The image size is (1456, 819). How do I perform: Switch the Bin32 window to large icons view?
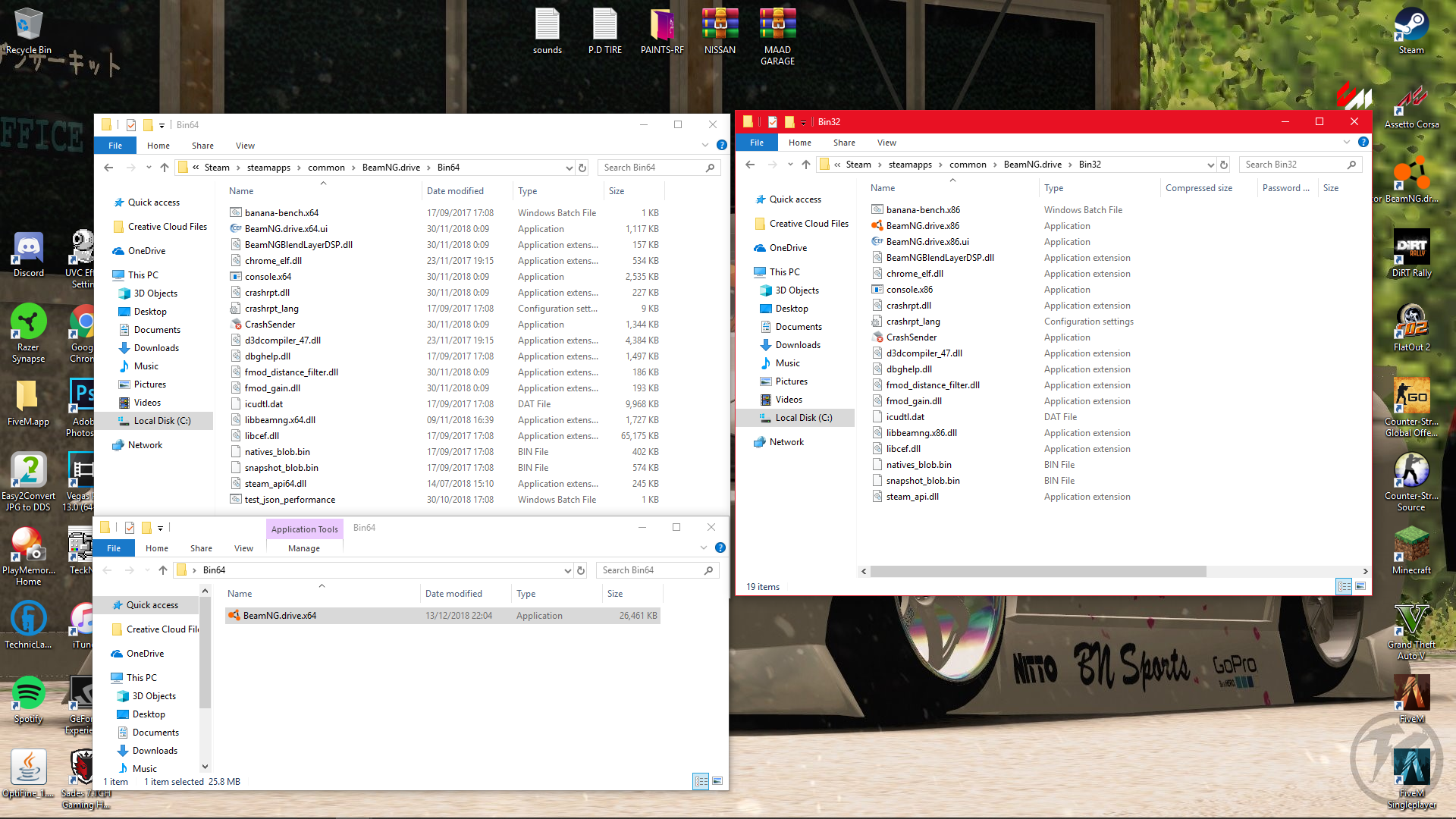(x=1360, y=586)
